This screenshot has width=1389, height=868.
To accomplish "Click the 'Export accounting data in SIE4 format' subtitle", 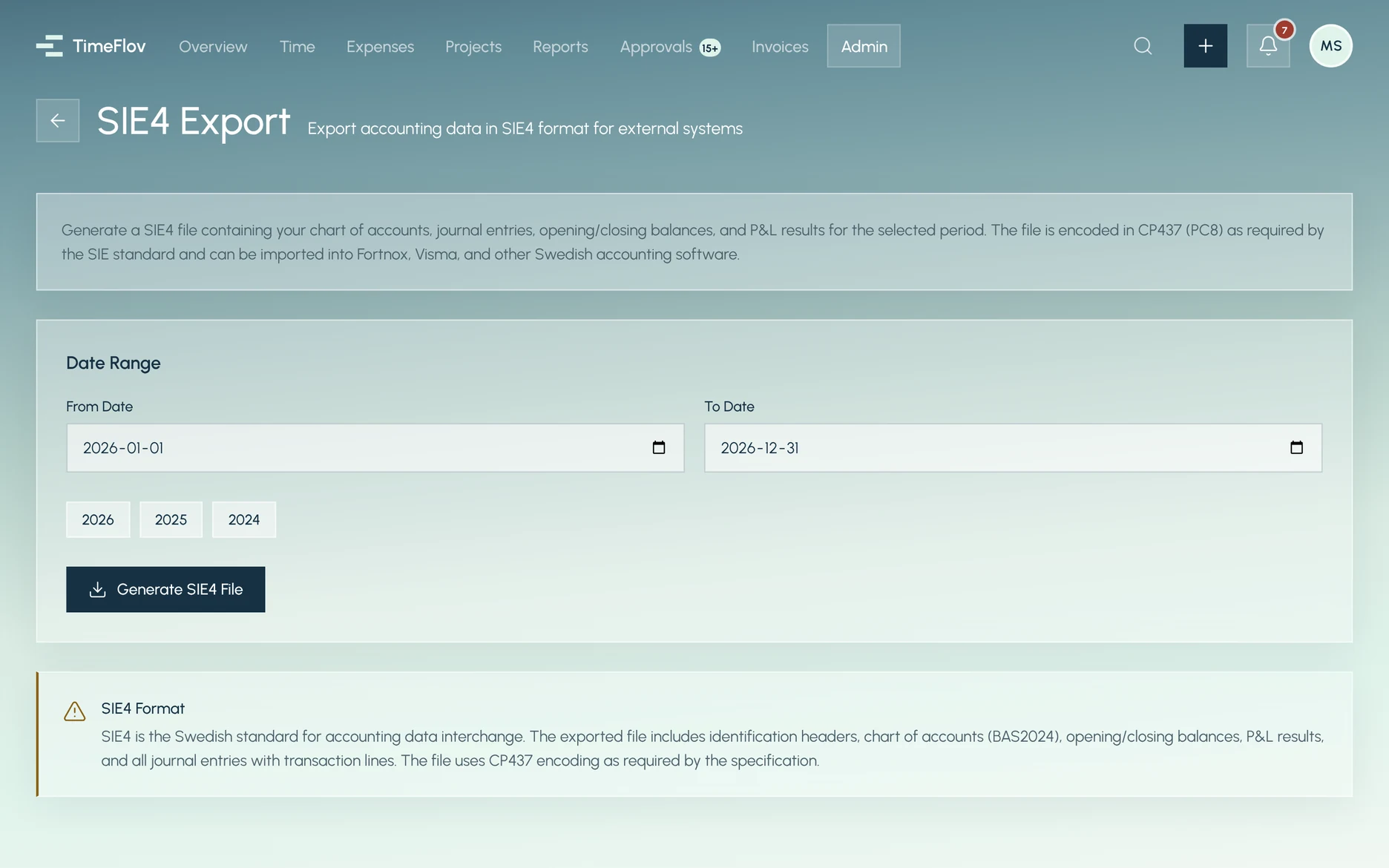I will pos(525,128).
